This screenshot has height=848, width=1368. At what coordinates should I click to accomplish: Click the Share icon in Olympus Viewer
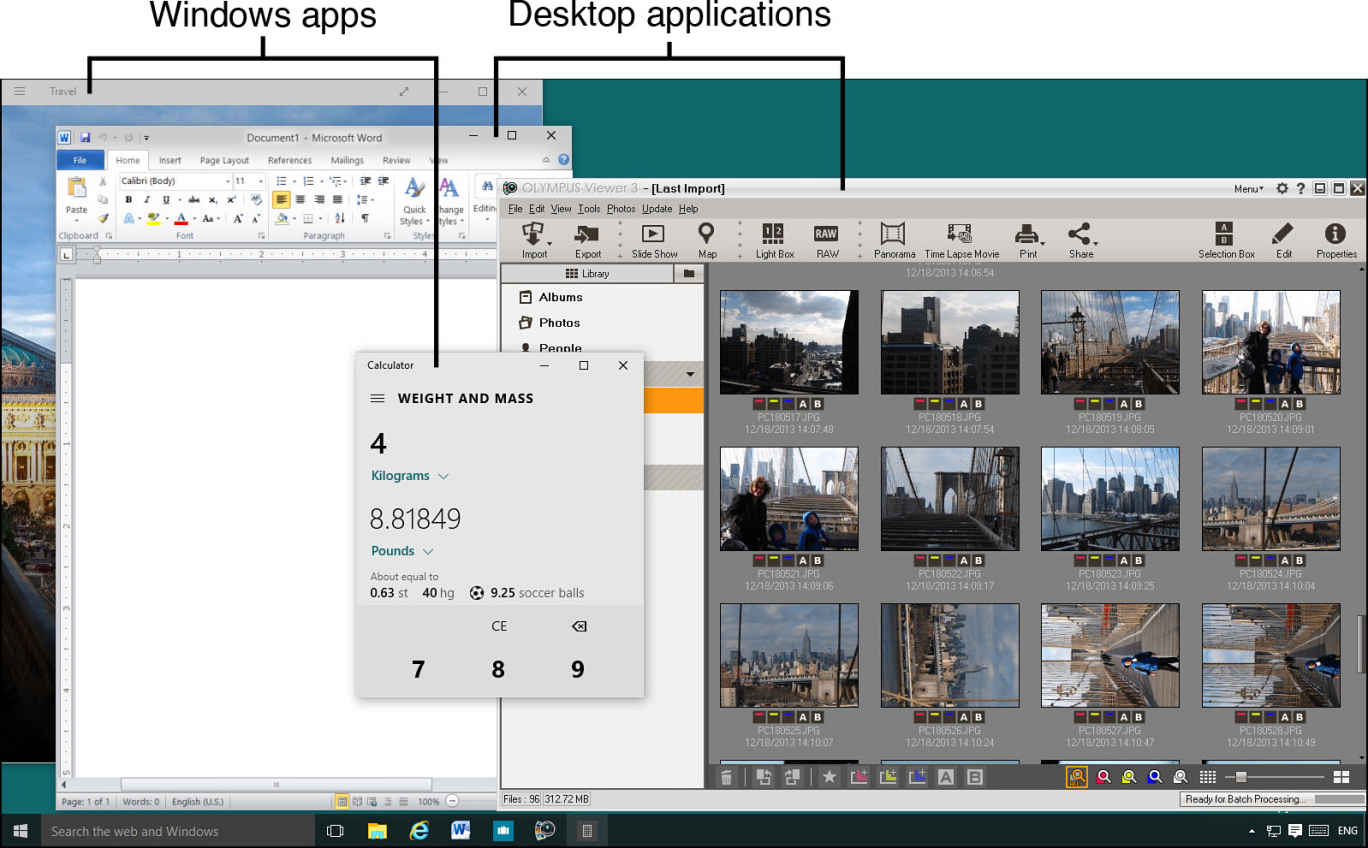[x=1080, y=234]
